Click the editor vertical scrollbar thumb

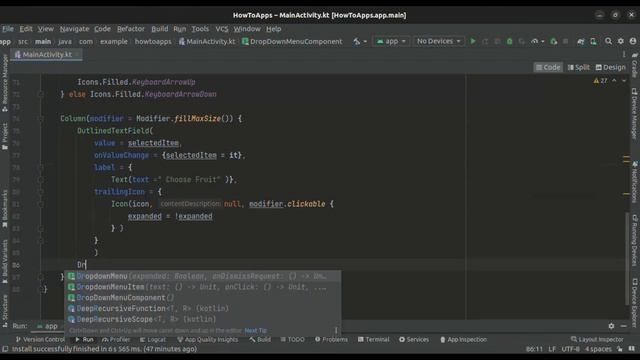click(627, 258)
